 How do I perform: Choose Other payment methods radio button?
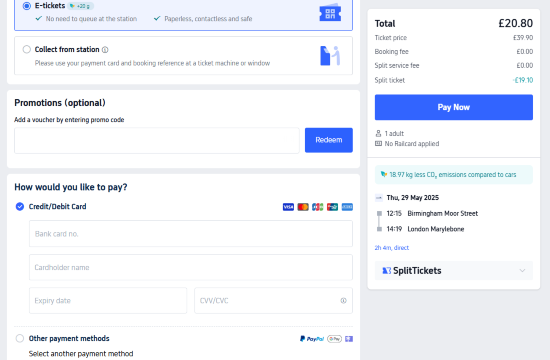(x=20, y=338)
